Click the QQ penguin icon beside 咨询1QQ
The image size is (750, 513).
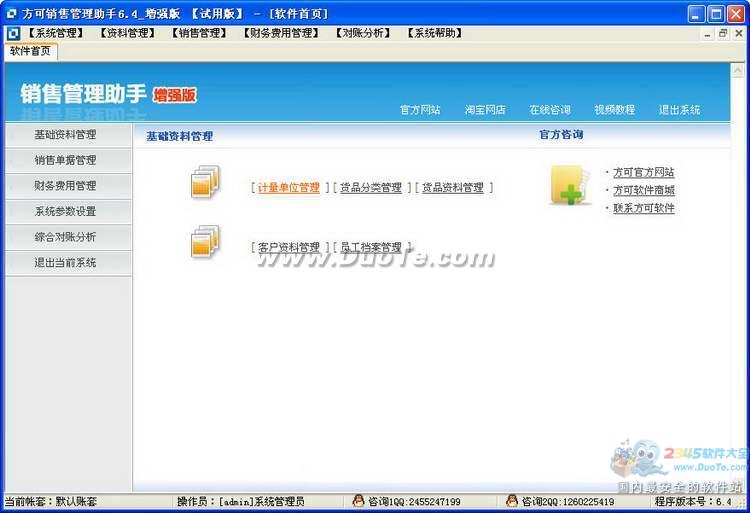click(358, 501)
